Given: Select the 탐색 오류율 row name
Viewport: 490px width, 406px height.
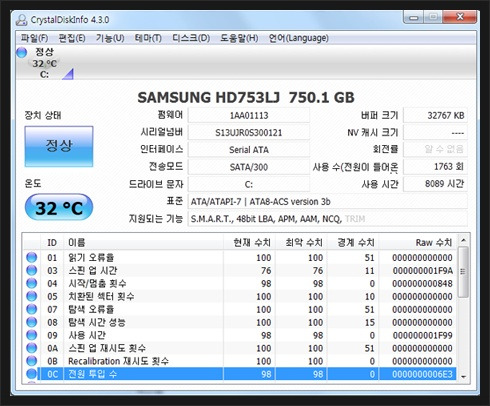Looking at the screenshot, I should (x=91, y=309).
